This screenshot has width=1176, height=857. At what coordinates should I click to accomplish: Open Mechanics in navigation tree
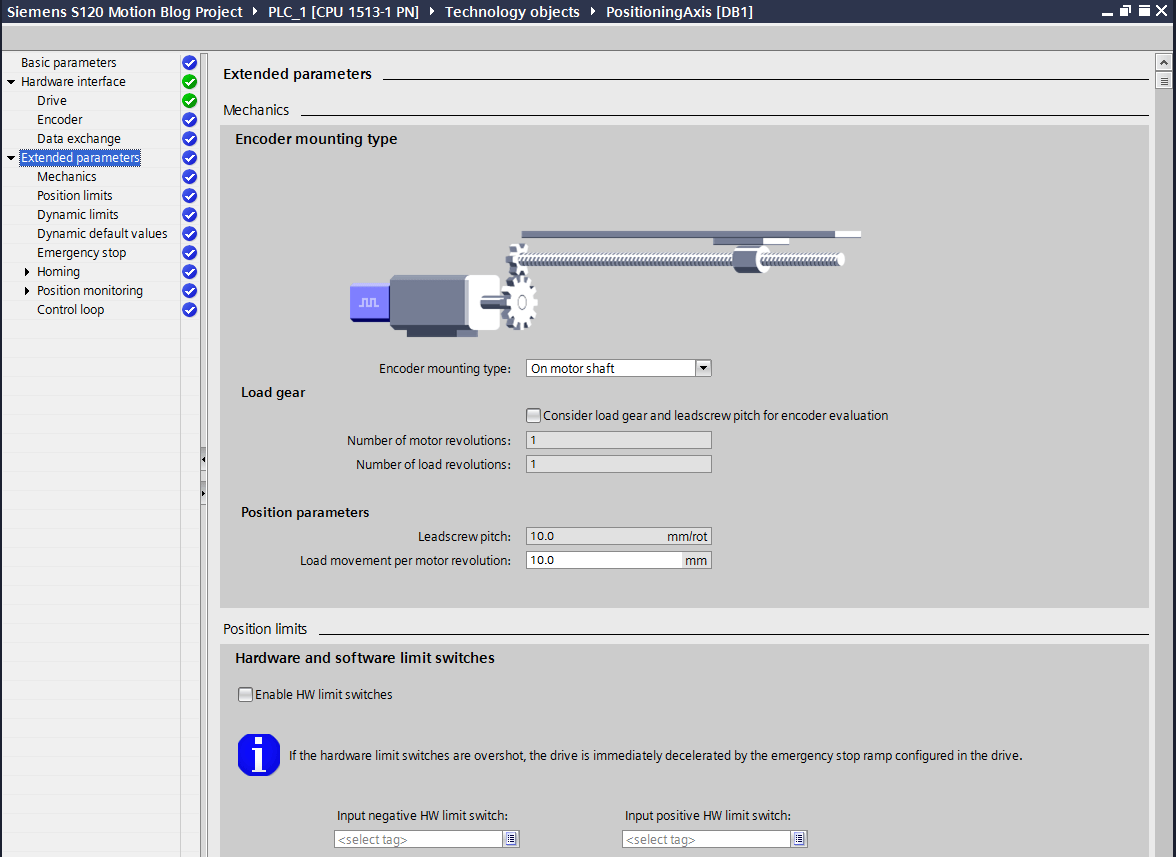[67, 177]
